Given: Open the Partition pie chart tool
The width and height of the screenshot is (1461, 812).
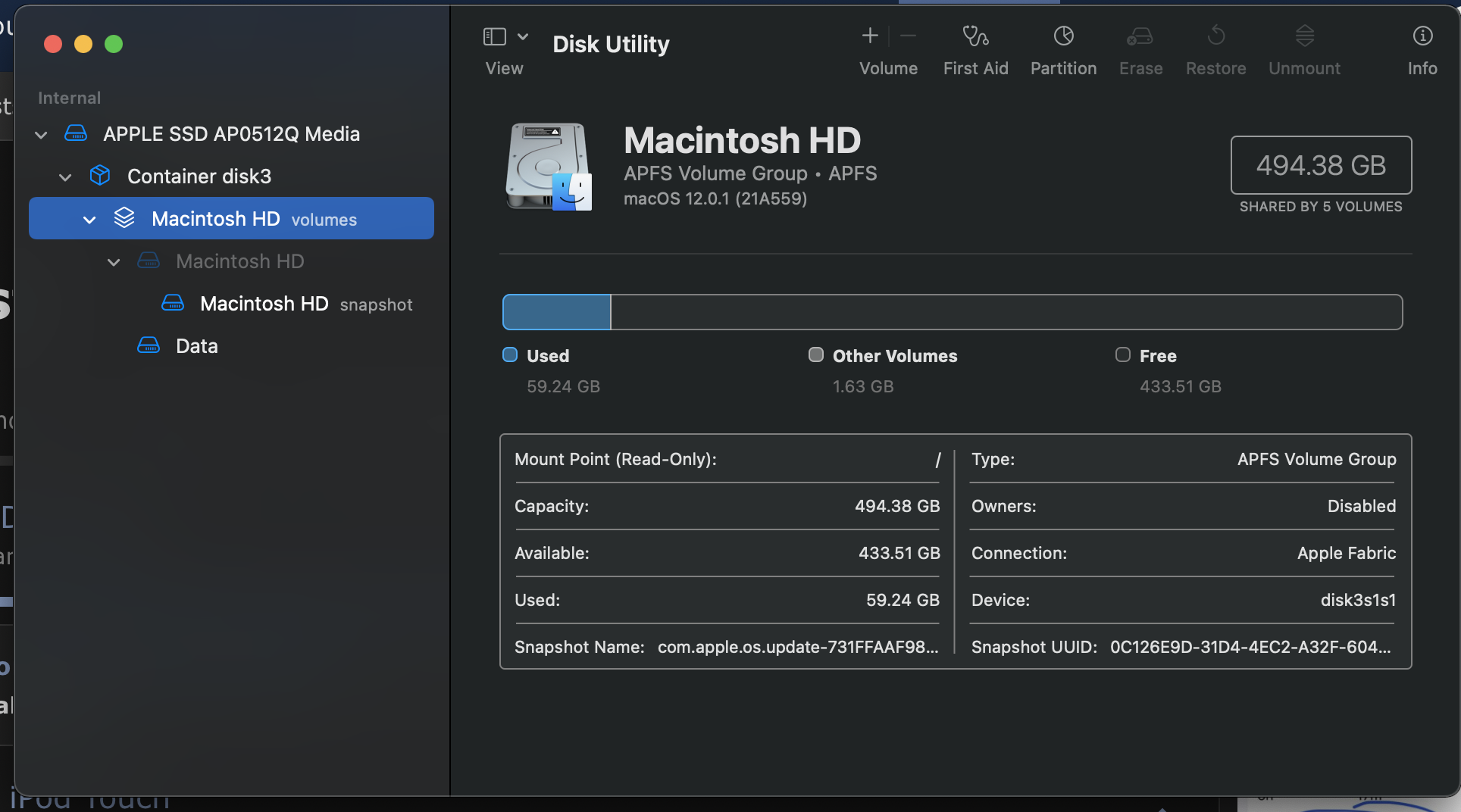Looking at the screenshot, I should coord(1063,36).
